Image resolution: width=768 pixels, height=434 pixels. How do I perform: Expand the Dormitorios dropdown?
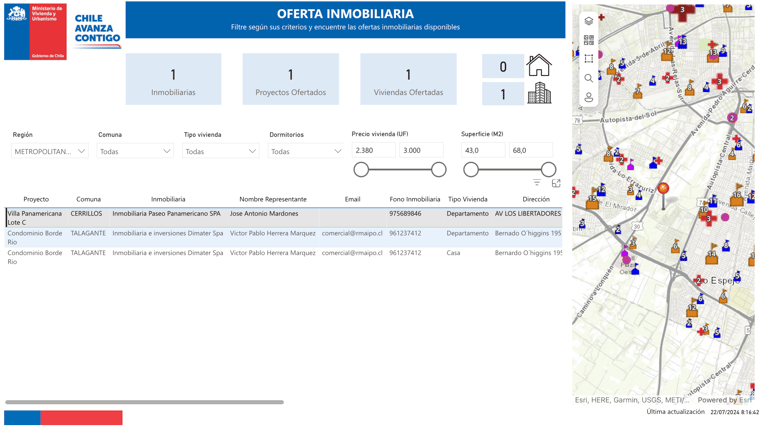pyautogui.click(x=306, y=151)
